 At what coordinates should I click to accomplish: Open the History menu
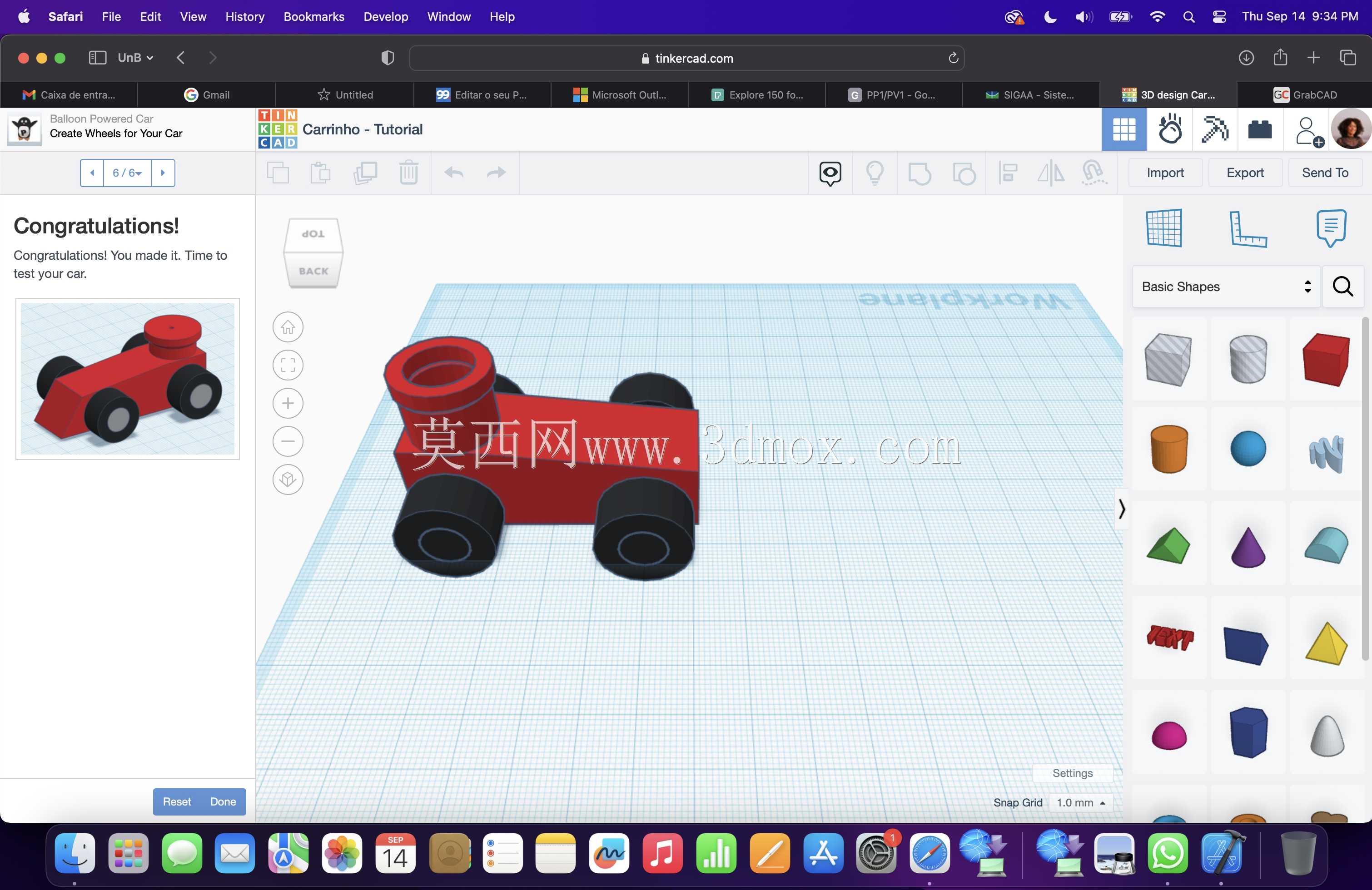244,17
